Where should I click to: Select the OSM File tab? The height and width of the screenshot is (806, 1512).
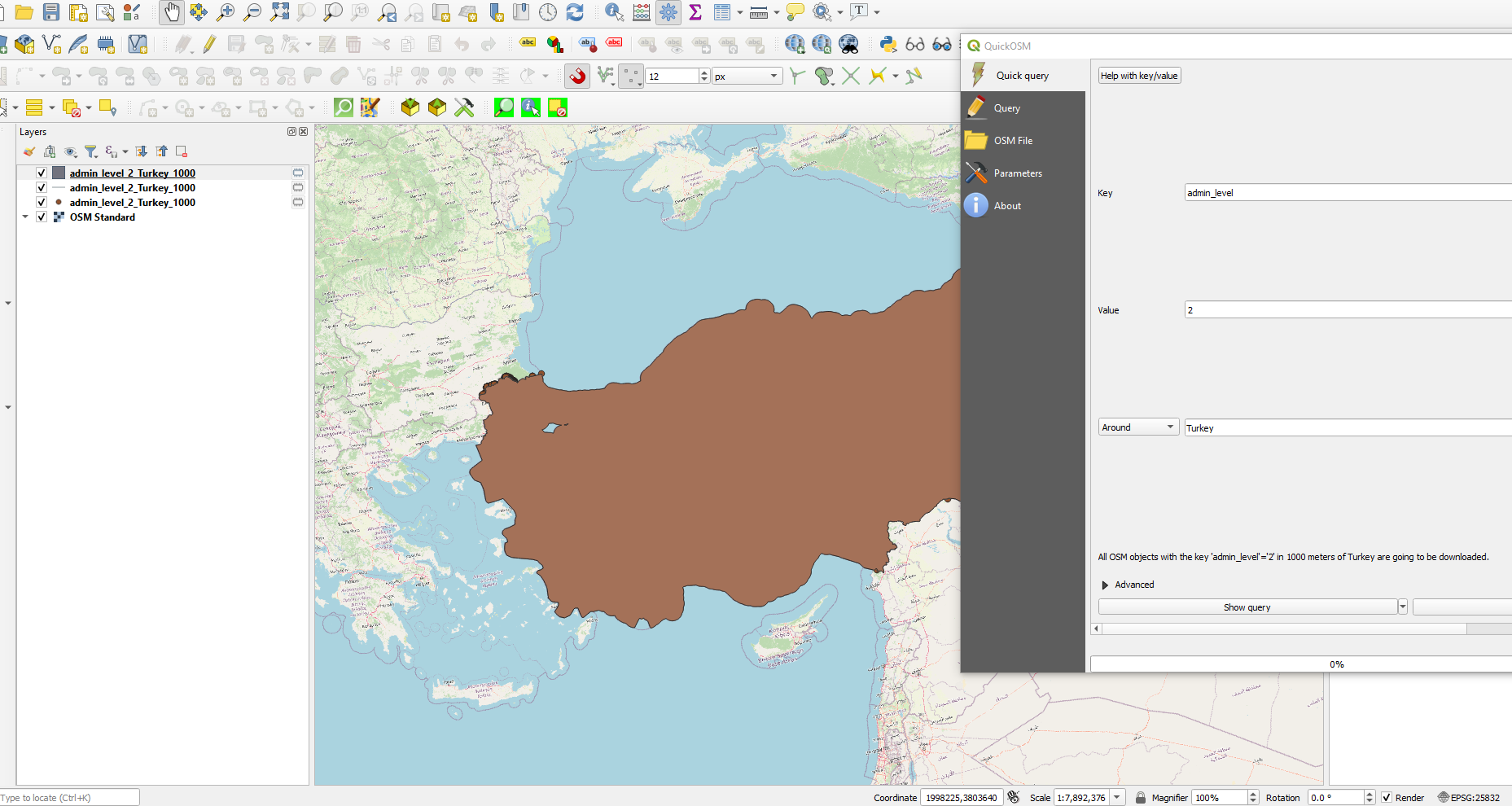click(1023, 140)
